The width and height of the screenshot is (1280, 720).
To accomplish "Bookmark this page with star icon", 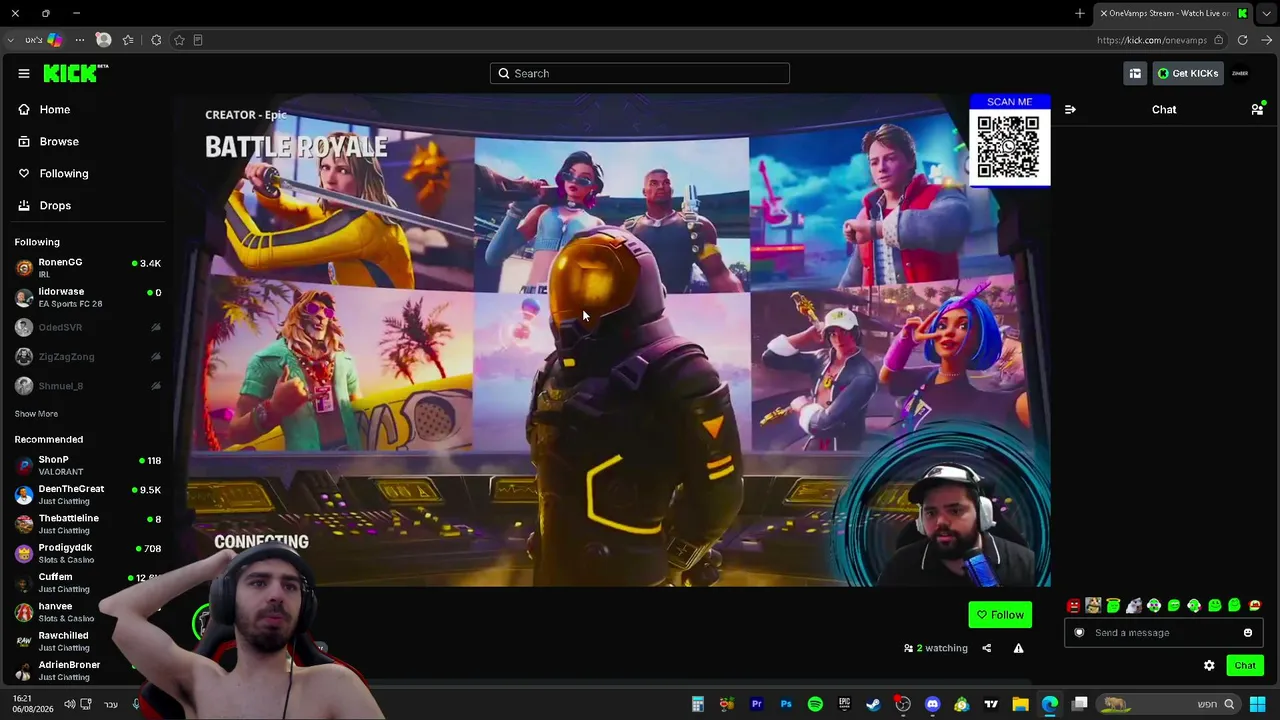I will coord(179,40).
